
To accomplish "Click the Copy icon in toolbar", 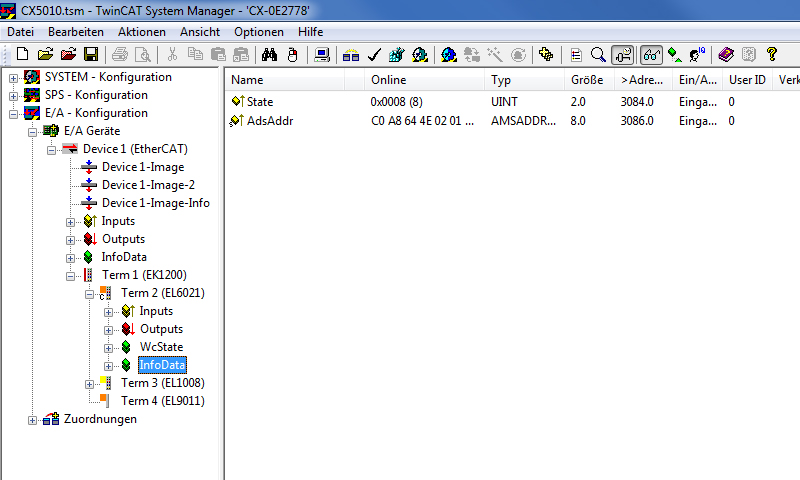I will click(x=195, y=54).
